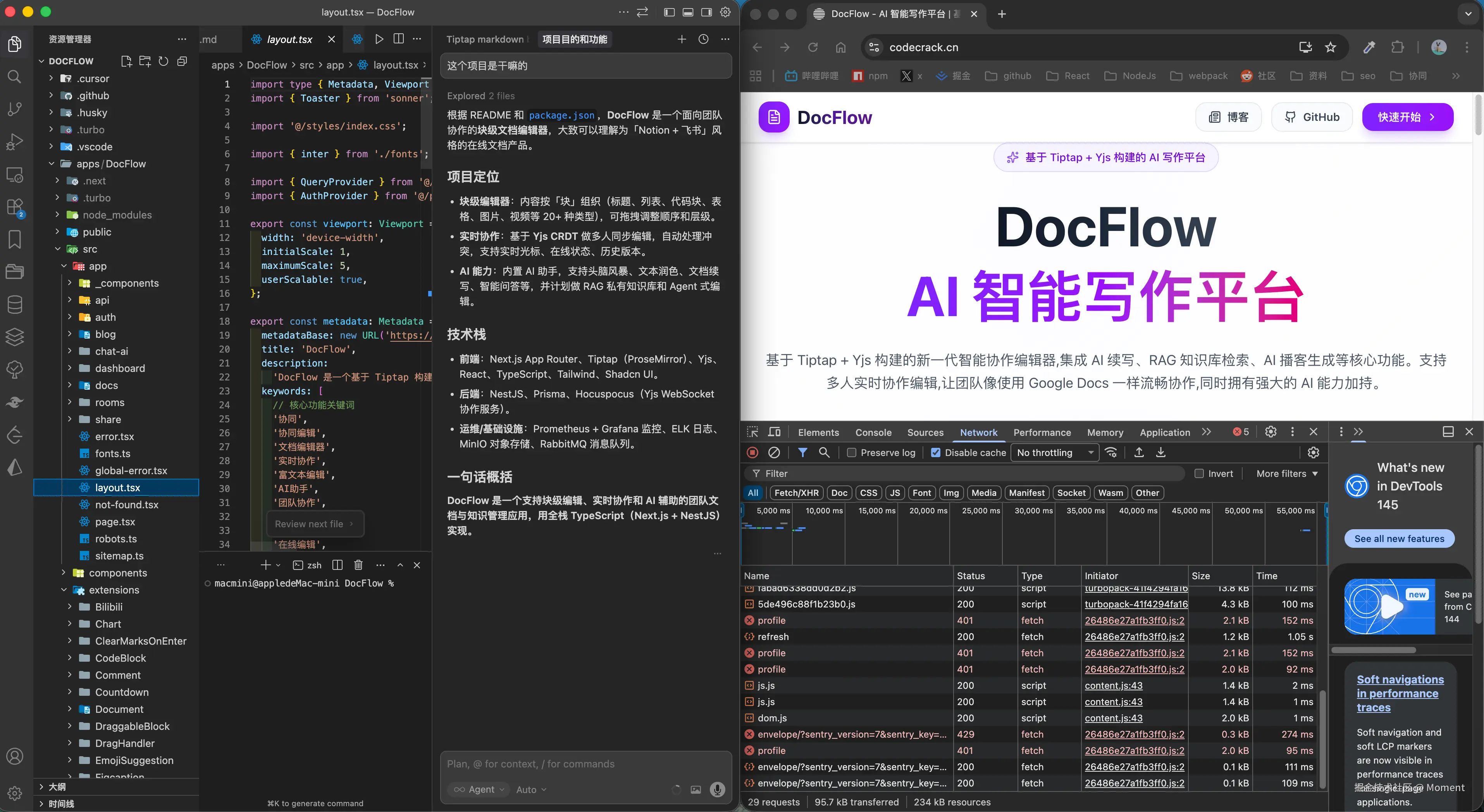
Task: Click the clear network log icon
Action: (x=774, y=452)
